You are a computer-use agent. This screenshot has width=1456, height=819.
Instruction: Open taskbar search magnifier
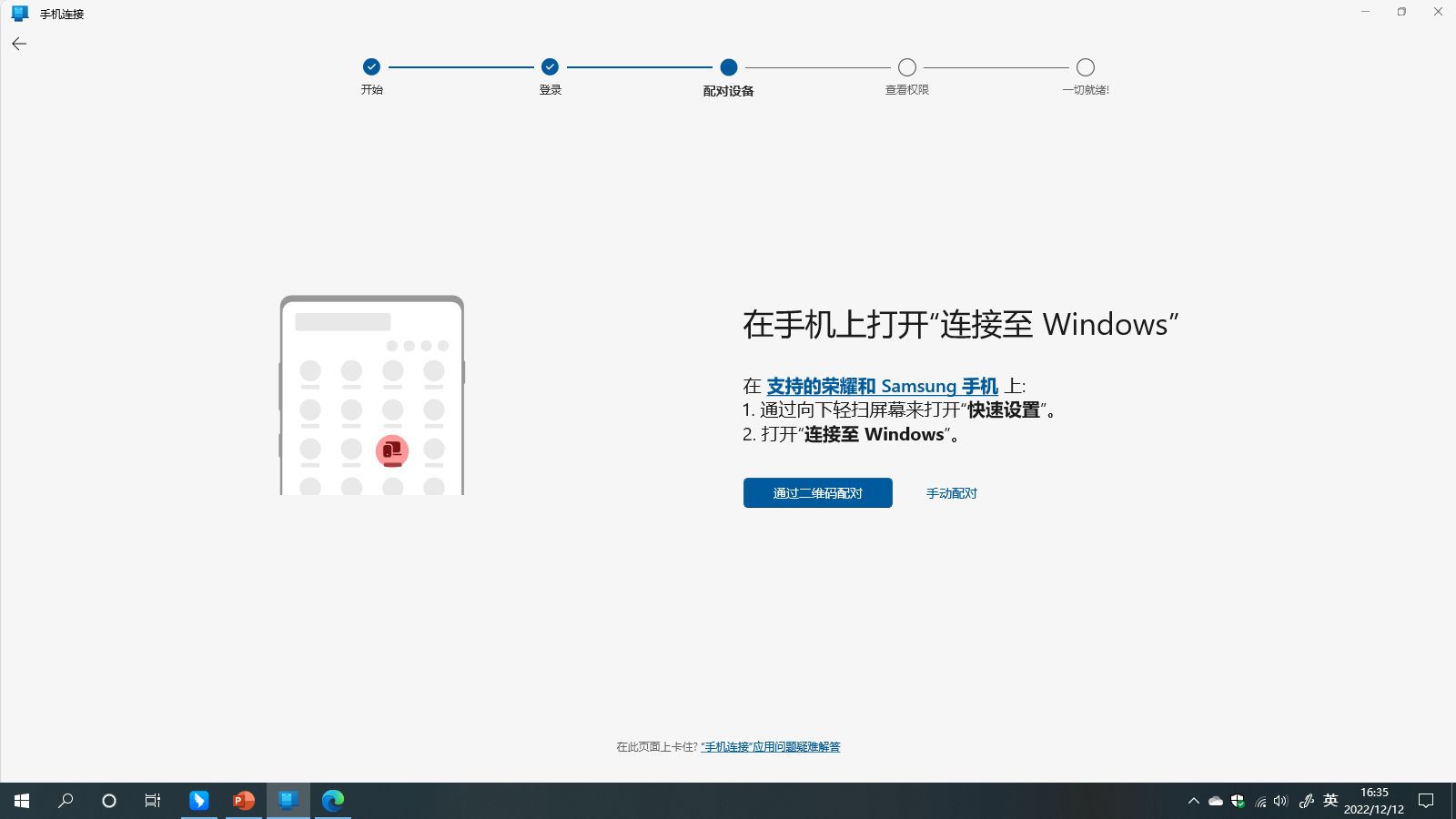(66, 801)
